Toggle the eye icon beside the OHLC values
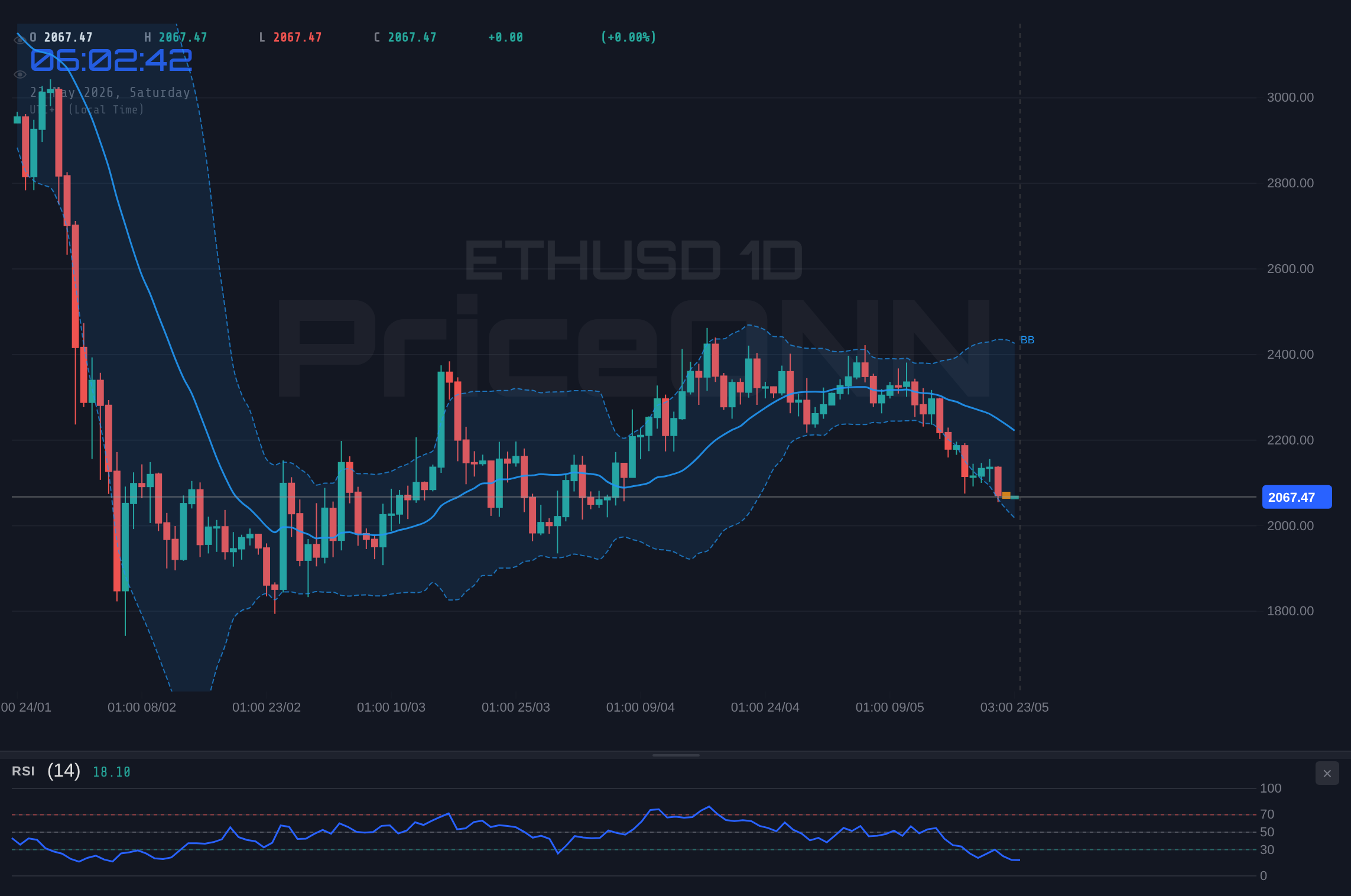 [20, 40]
